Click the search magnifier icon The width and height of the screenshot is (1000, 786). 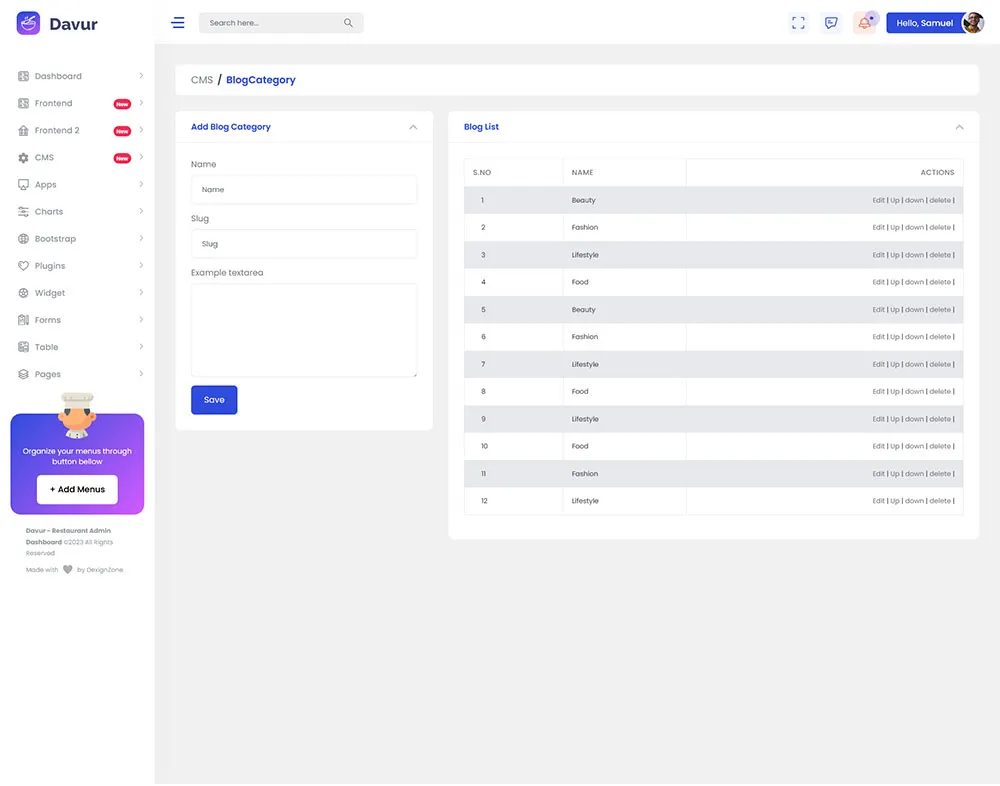pyautogui.click(x=348, y=23)
